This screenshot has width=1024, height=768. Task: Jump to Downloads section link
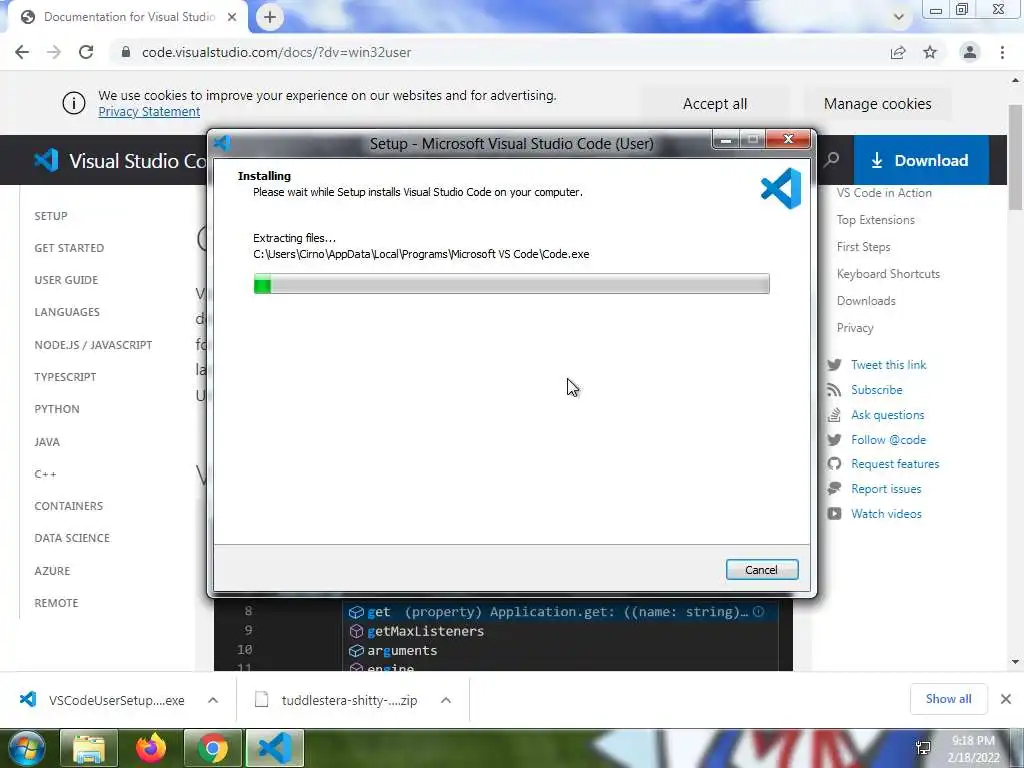pos(866,301)
